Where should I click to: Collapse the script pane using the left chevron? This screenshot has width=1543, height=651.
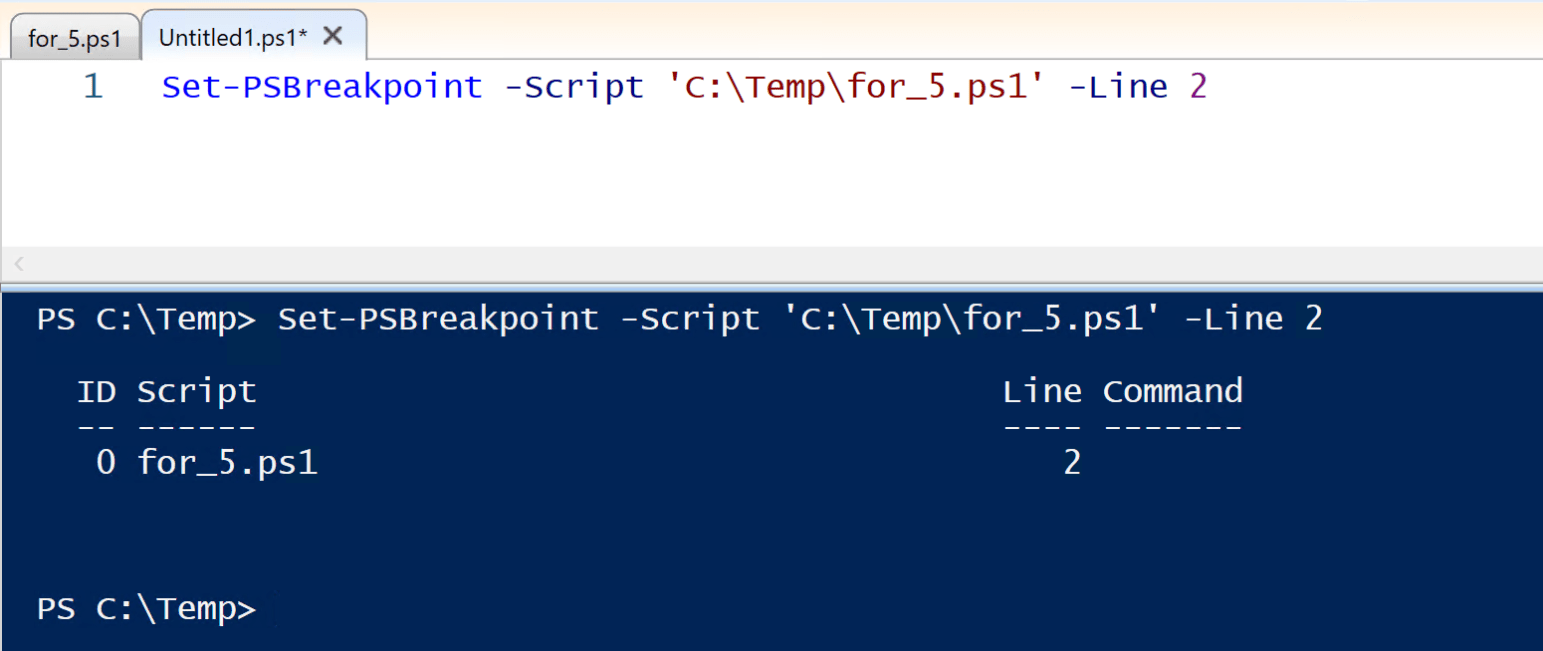click(x=18, y=264)
